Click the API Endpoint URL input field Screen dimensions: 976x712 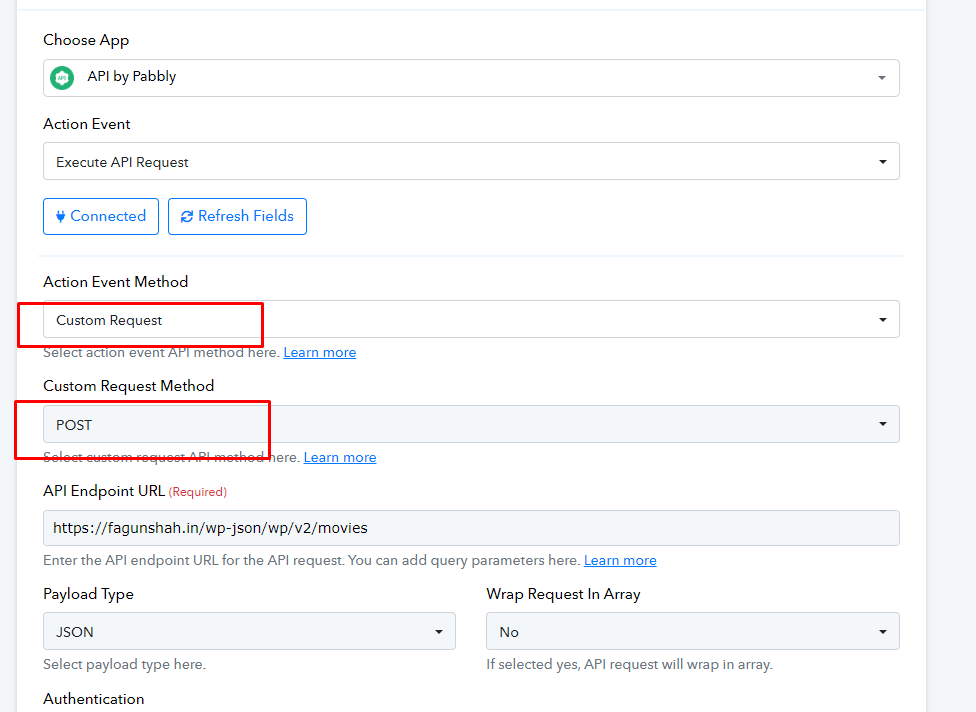[471, 528]
